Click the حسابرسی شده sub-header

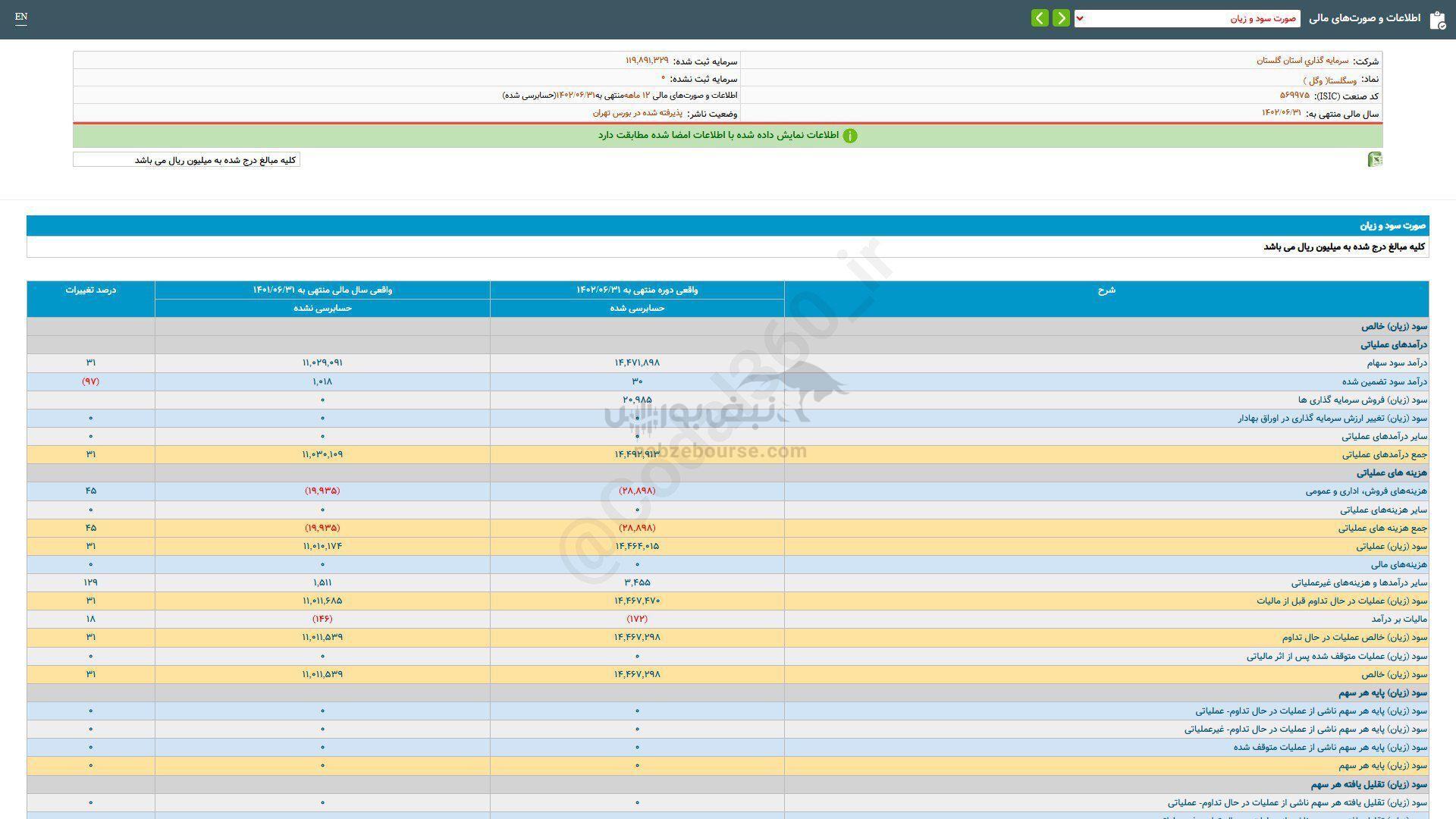coord(637,309)
